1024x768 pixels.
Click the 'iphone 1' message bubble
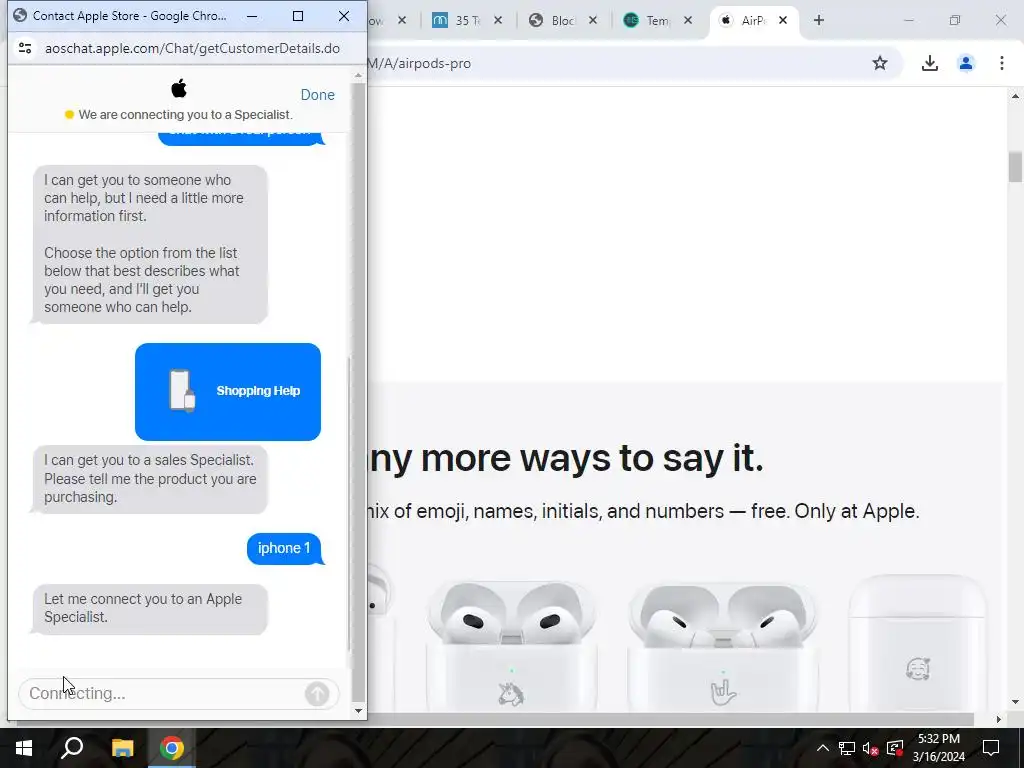point(285,549)
